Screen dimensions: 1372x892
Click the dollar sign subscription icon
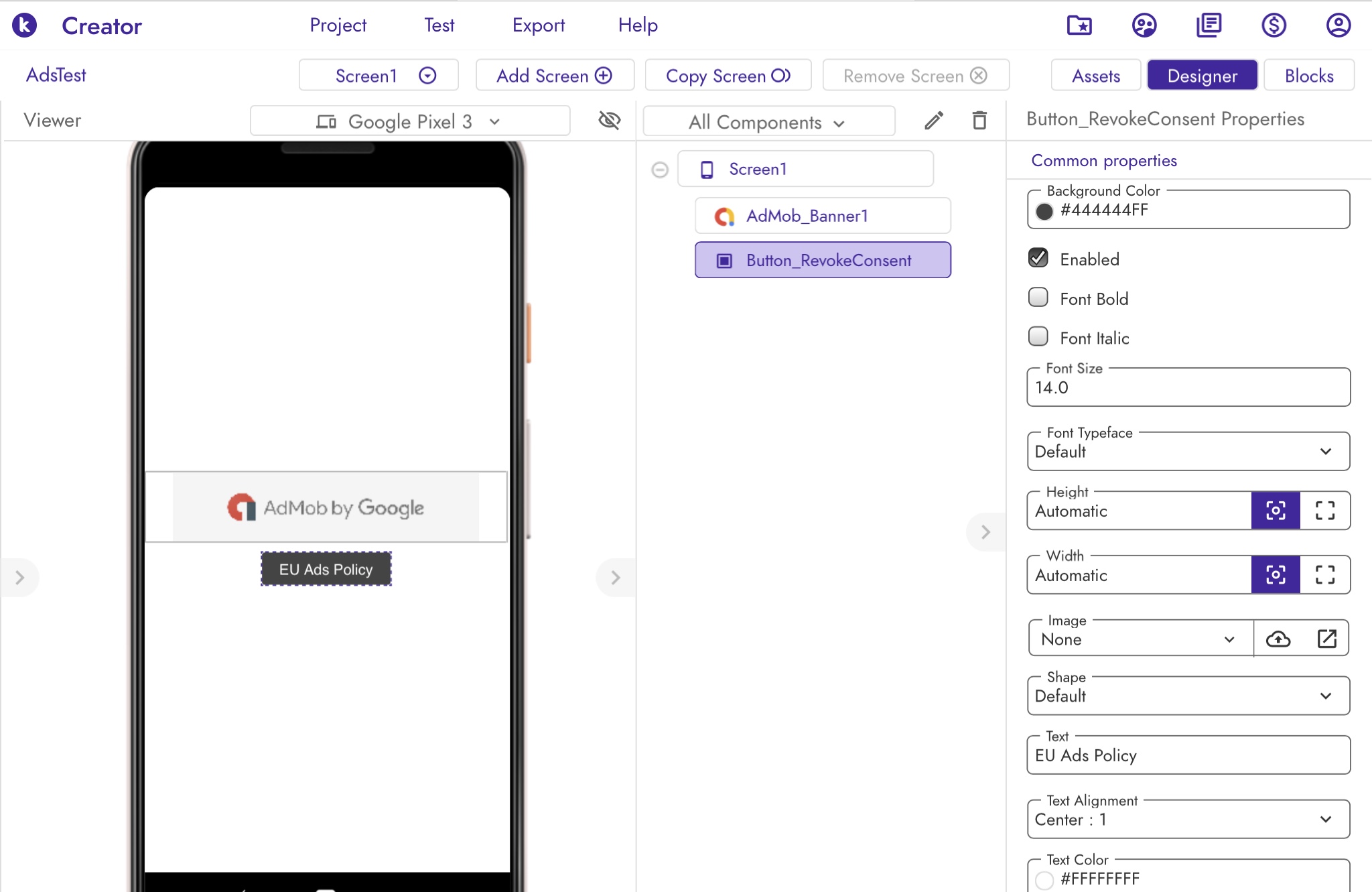[1274, 25]
